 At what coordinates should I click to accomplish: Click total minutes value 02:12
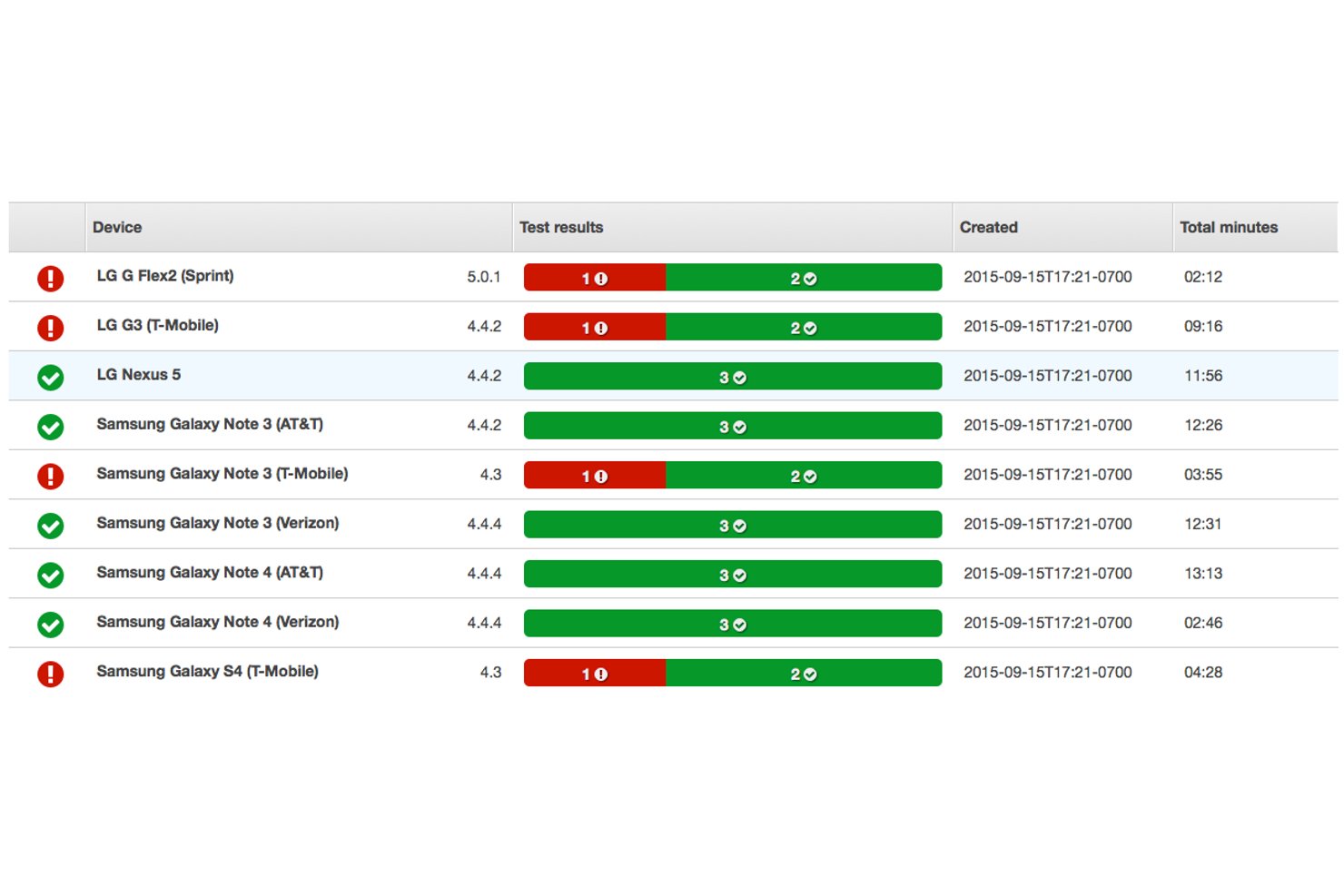click(x=1203, y=277)
